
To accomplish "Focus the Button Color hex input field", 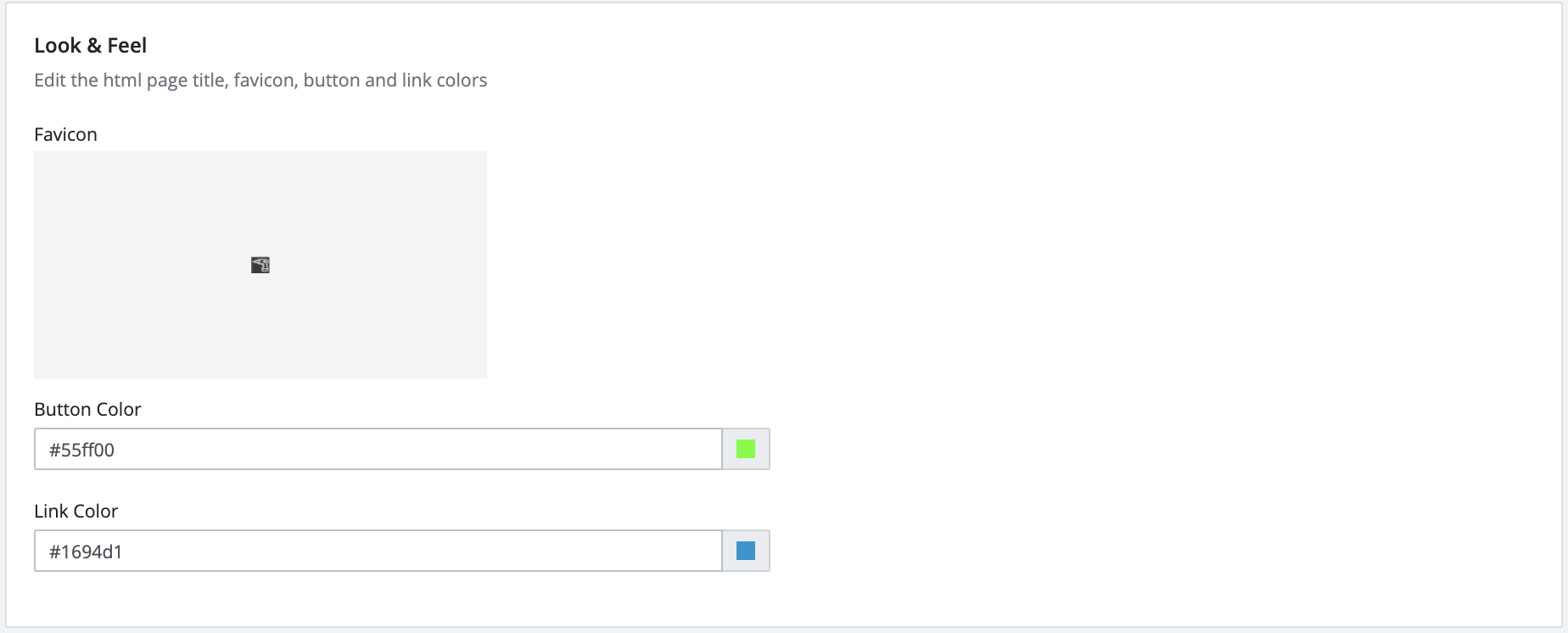I will coord(378,449).
